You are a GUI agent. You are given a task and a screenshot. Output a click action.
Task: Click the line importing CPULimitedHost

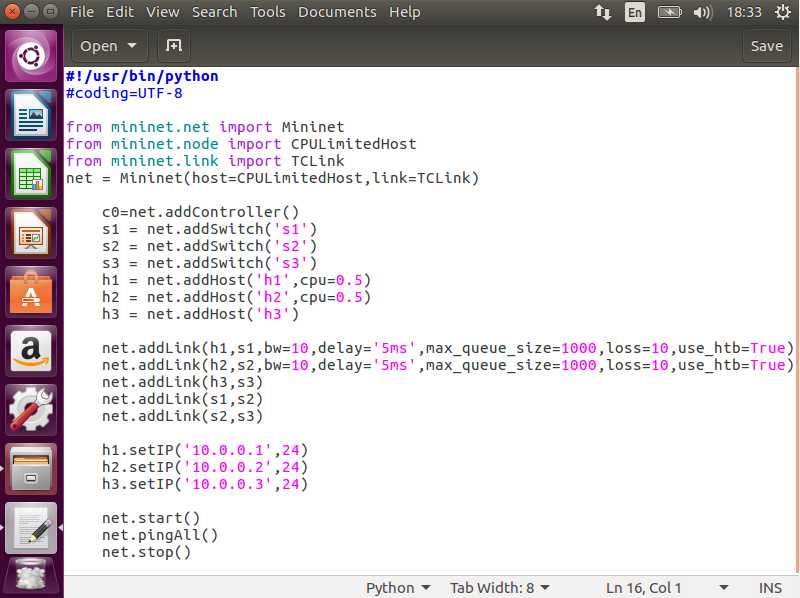point(241,144)
